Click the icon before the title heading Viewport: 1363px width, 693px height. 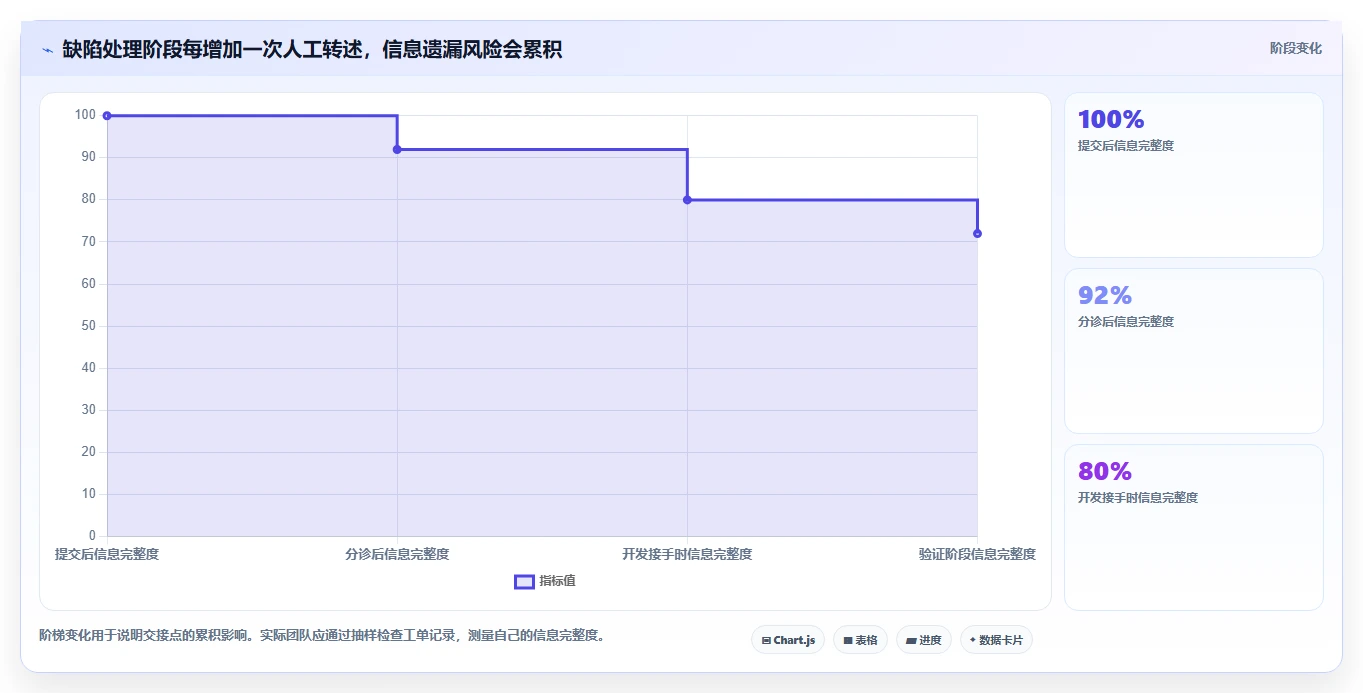coord(47,50)
